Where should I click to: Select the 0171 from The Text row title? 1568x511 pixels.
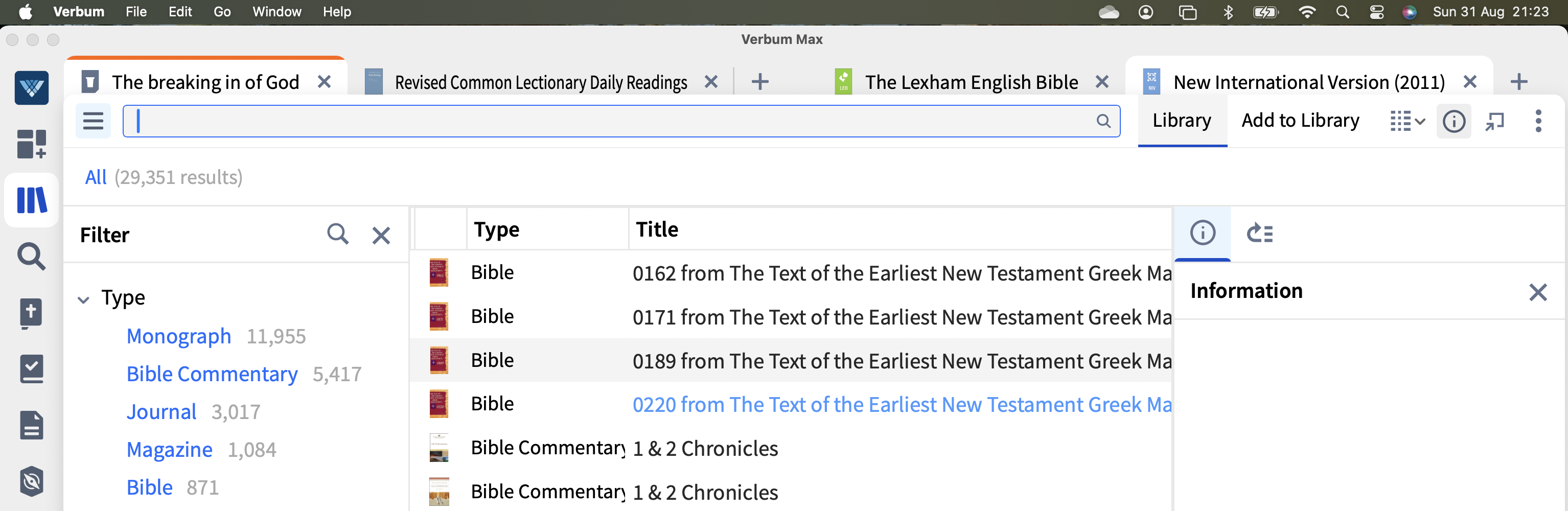902,317
